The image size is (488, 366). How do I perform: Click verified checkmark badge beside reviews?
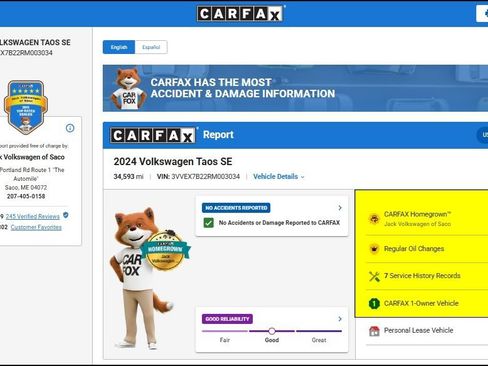66,215
